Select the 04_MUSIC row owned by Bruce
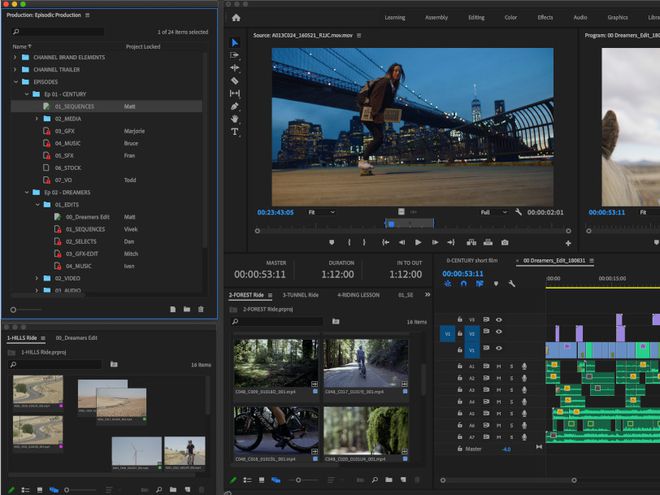Image resolution: width=660 pixels, height=495 pixels. (x=106, y=143)
